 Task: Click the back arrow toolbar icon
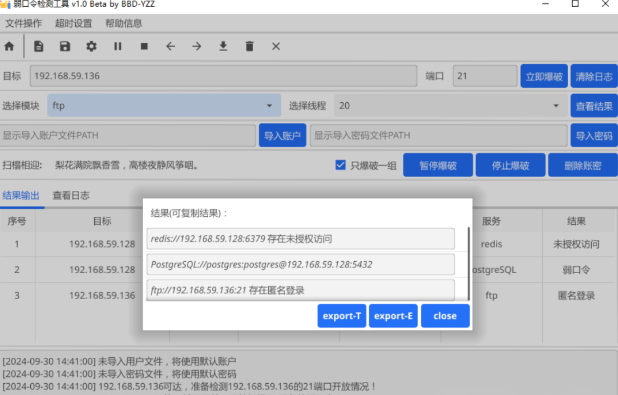coord(170,47)
